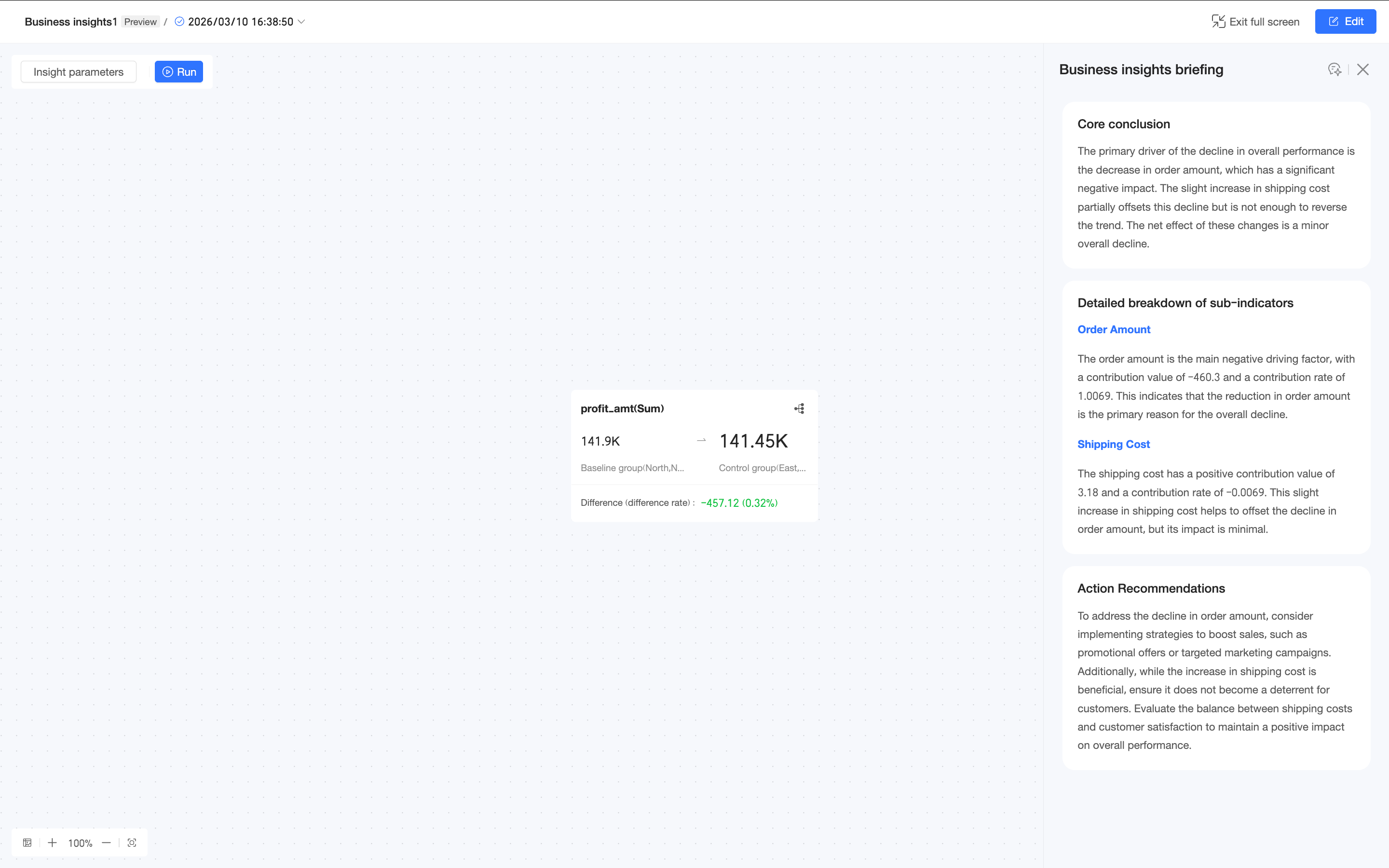Zoom in with the plus icon
1389x868 pixels.
[x=52, y=843]
